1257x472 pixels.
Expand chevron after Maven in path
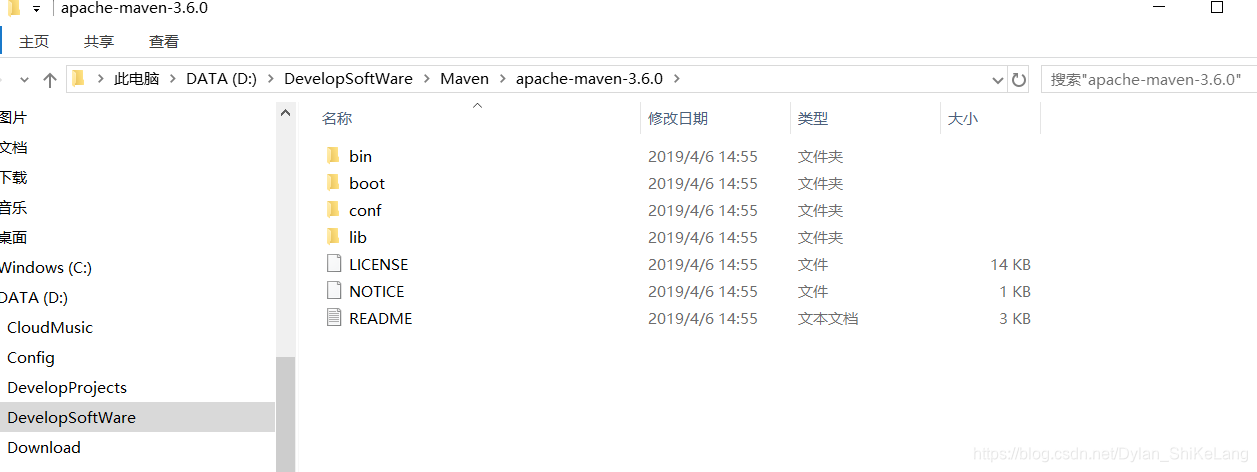503,79
